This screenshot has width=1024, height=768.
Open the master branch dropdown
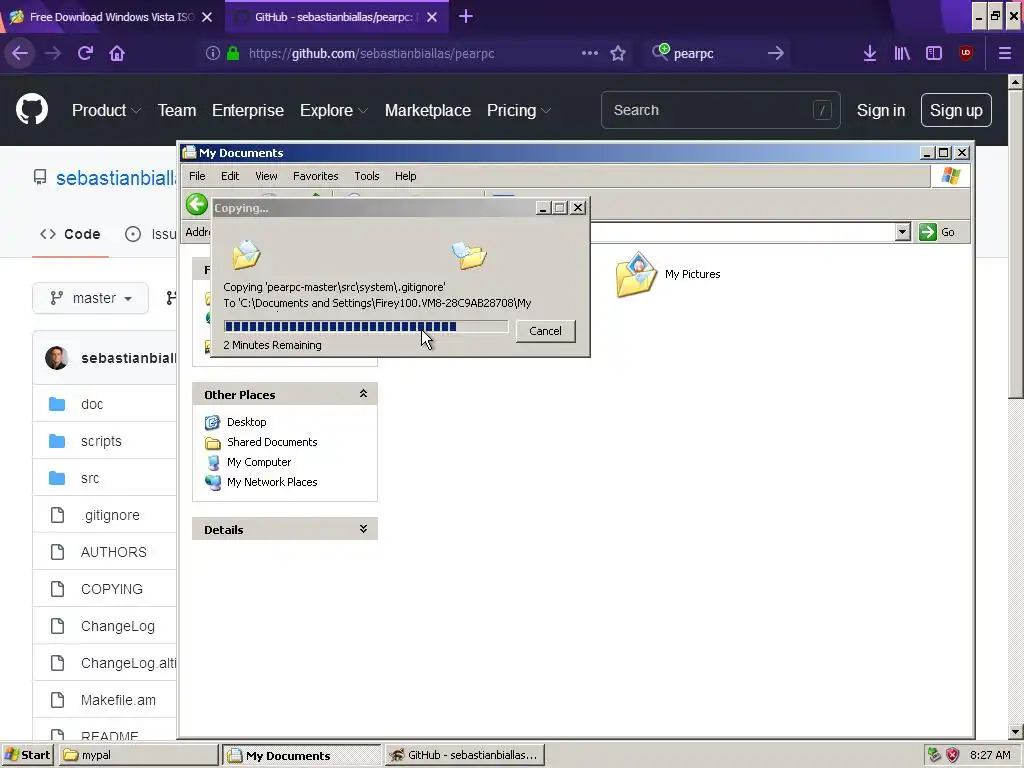pyautogui.click(x=90, y=298)
